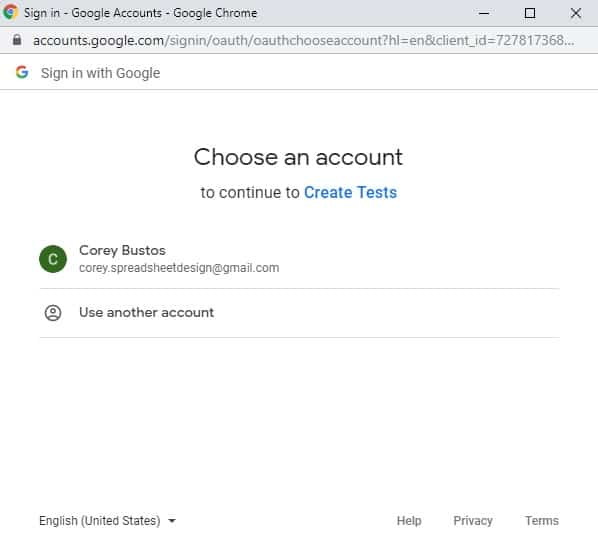Click the corey.spreadsheetdesign@gmail.com email text
The height and width of the screenshot is (556, 598).
click(179, 268)
